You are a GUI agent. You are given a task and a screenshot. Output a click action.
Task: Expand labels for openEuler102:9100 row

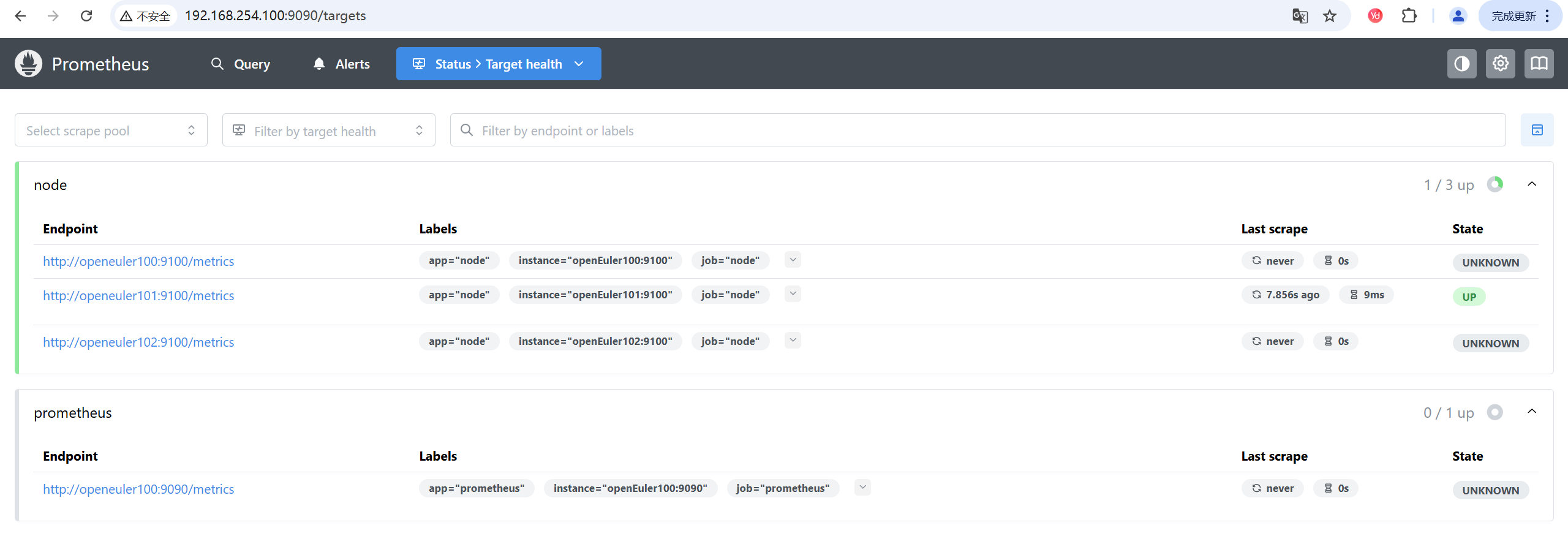pyautogui.click(x=793, y=341)
